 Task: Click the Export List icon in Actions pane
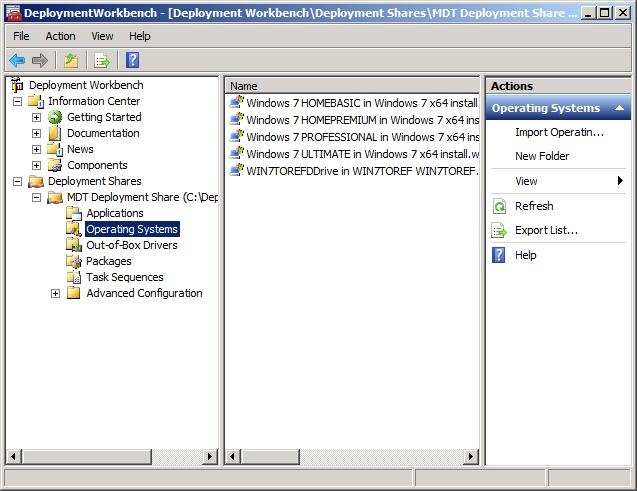[x=499, y=230]
